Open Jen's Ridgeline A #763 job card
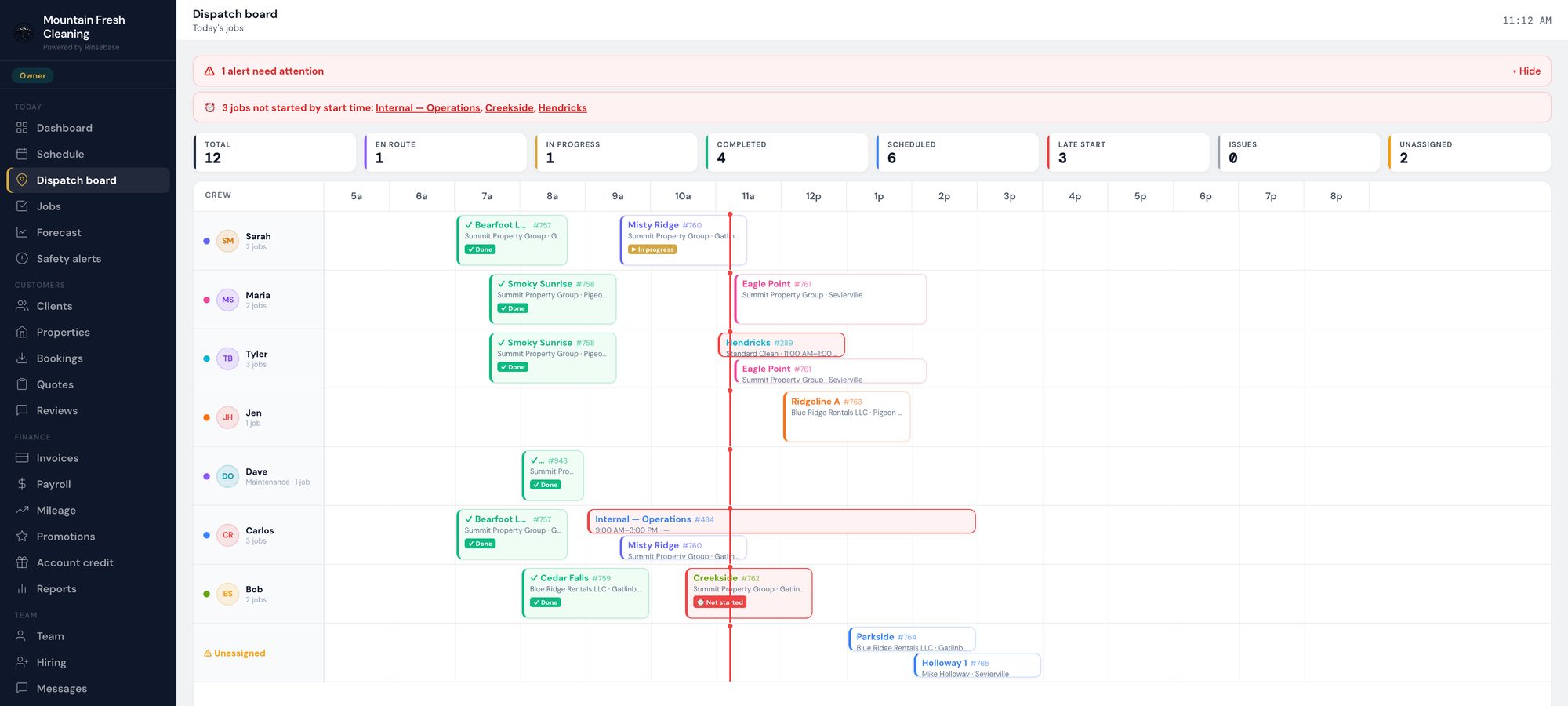Image resolution: width=1568 pixels, height=706 pixels. (x=847, y=417)
